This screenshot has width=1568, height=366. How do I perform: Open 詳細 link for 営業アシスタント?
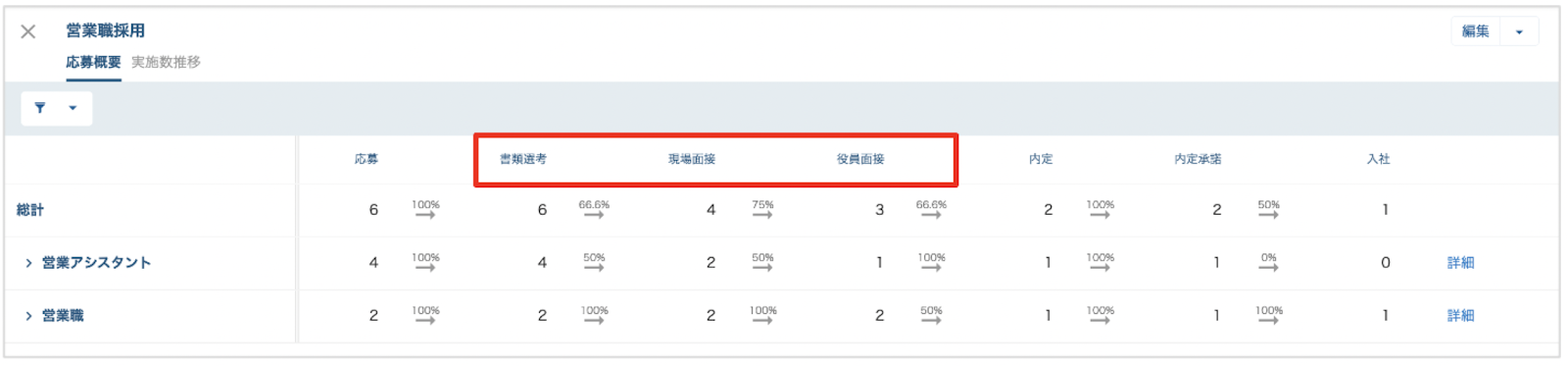[x=1460, y=263]
